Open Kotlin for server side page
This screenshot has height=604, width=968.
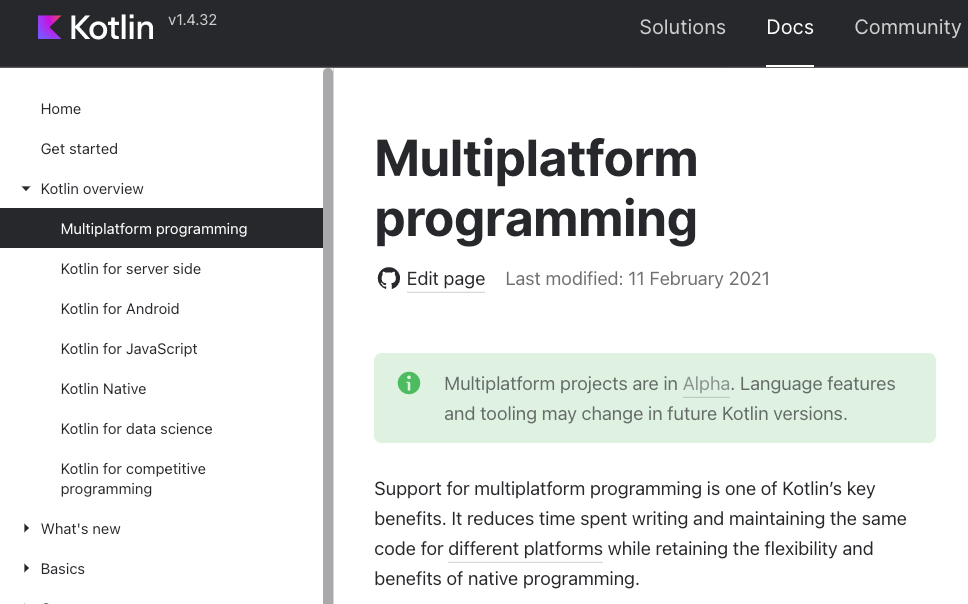(x=131, y=269)
